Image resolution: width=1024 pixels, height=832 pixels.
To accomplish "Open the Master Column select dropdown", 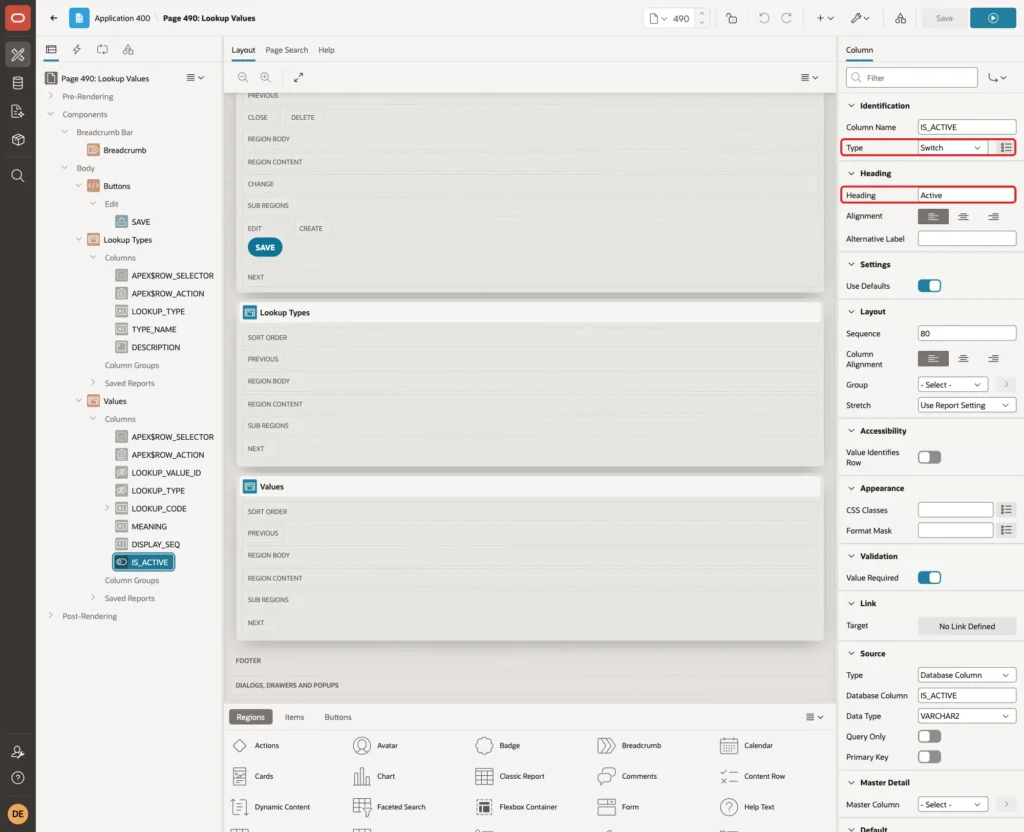I will click(x=953, y=805).
